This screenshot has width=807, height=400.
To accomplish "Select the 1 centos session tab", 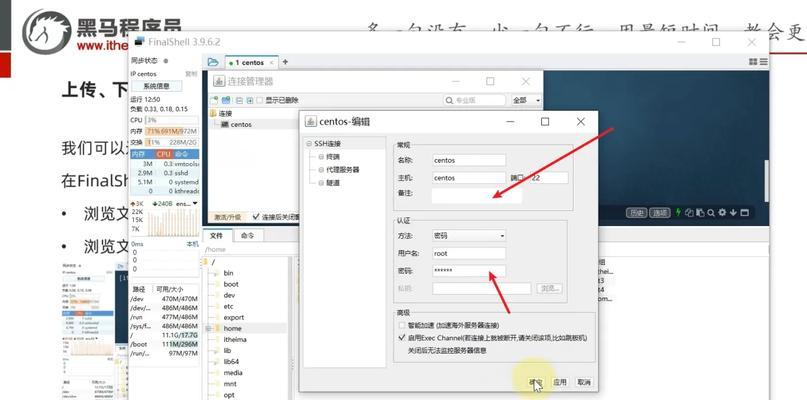I will click(252, 62).
